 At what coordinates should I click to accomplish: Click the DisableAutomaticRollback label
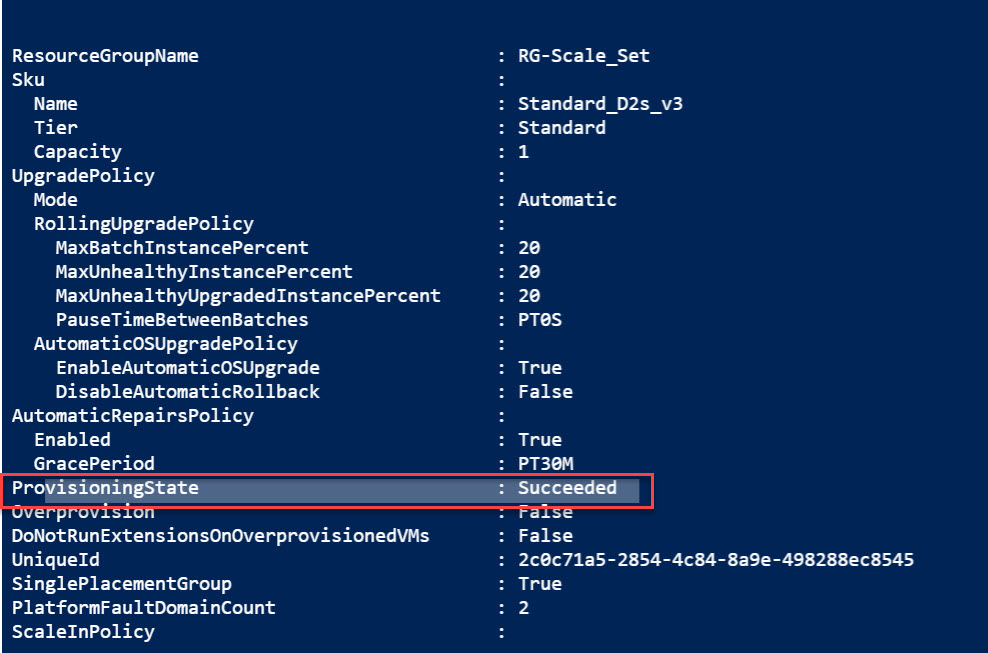point(188,392)
